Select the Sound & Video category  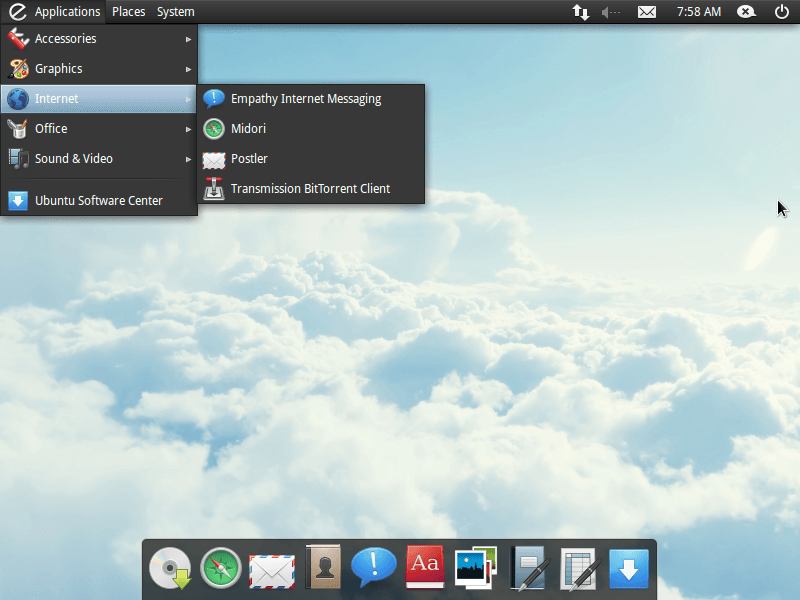click(x=99, y=159)
